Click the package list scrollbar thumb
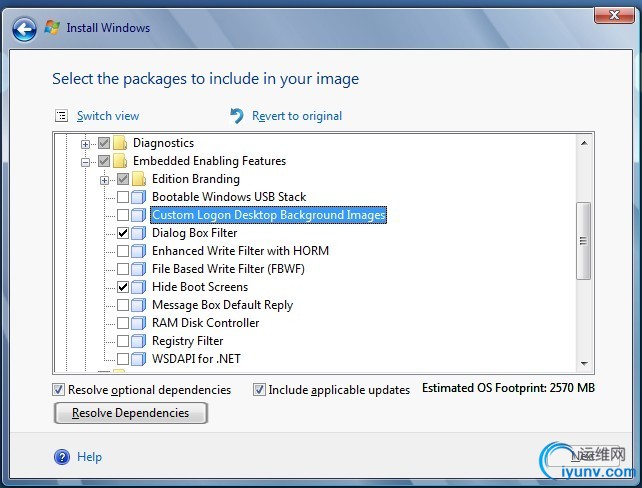The image size is (642, 488). coord(583,241)
